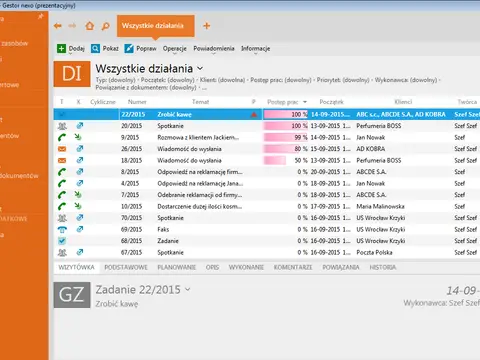The width and height of the screenshot is (480, 360).
Task: Open the WYKONANIE tab
Action: point(246,267)
